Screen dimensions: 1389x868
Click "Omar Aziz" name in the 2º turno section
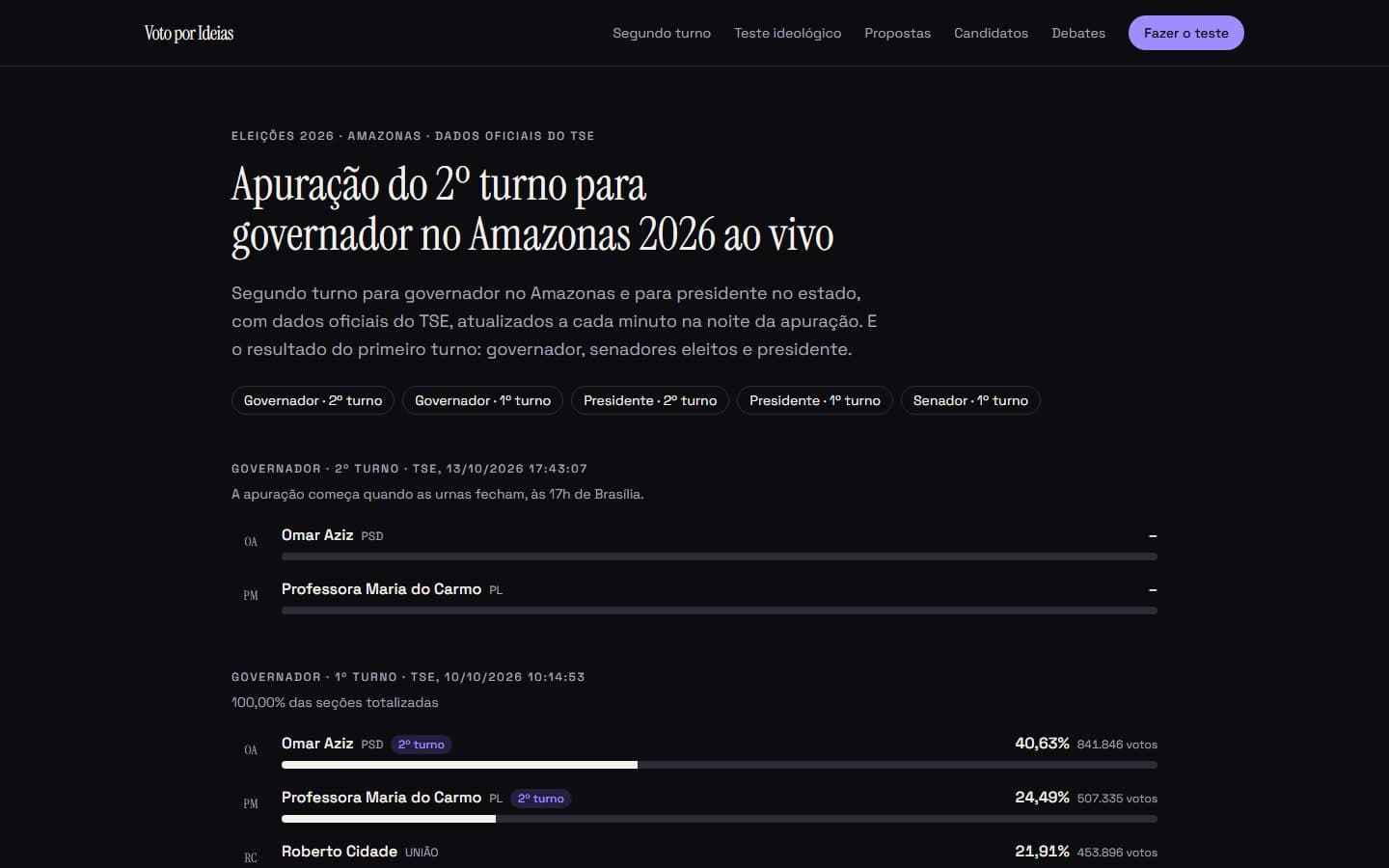(317, 535)
